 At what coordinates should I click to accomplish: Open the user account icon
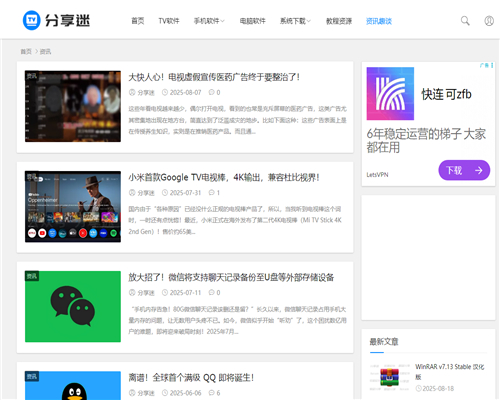pos(489,21)
